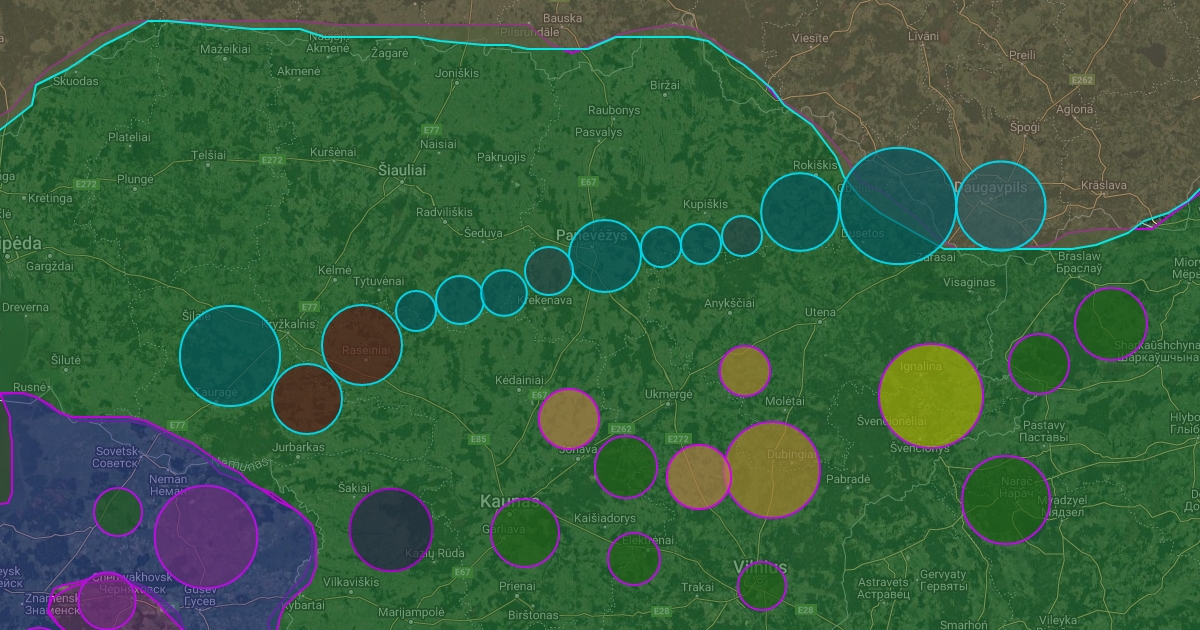The image size is (1200, 630).
Task: Select the tan circle above Jonava
Action: (569, 418)
